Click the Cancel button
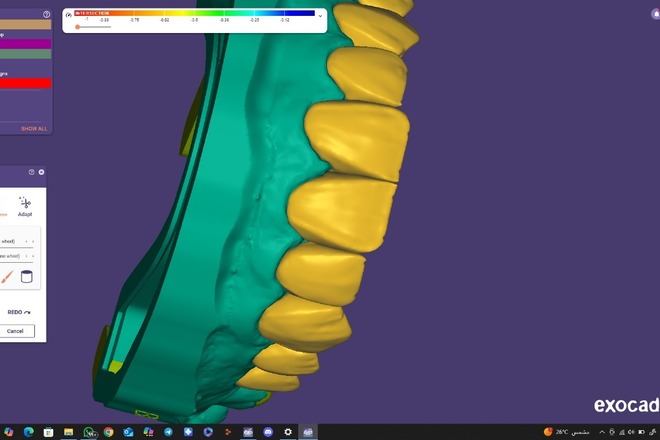 pos(15,331)
